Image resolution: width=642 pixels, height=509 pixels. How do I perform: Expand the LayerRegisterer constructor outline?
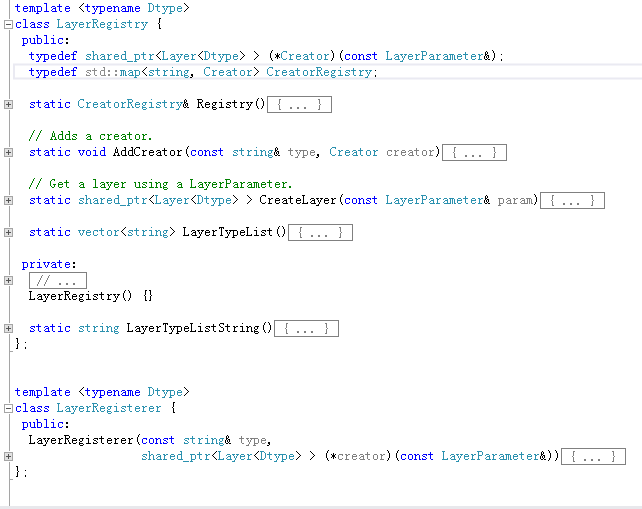pyautogui.click(x=8, y=457)
